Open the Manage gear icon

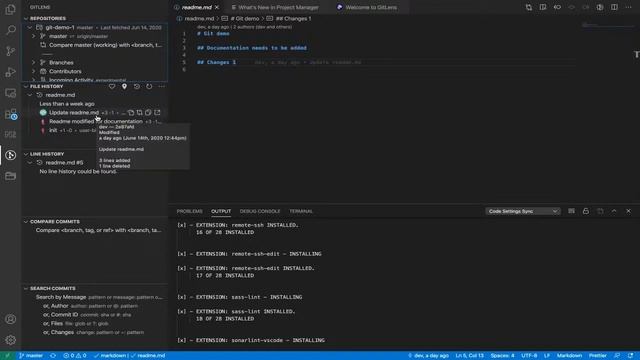point(11,340)
